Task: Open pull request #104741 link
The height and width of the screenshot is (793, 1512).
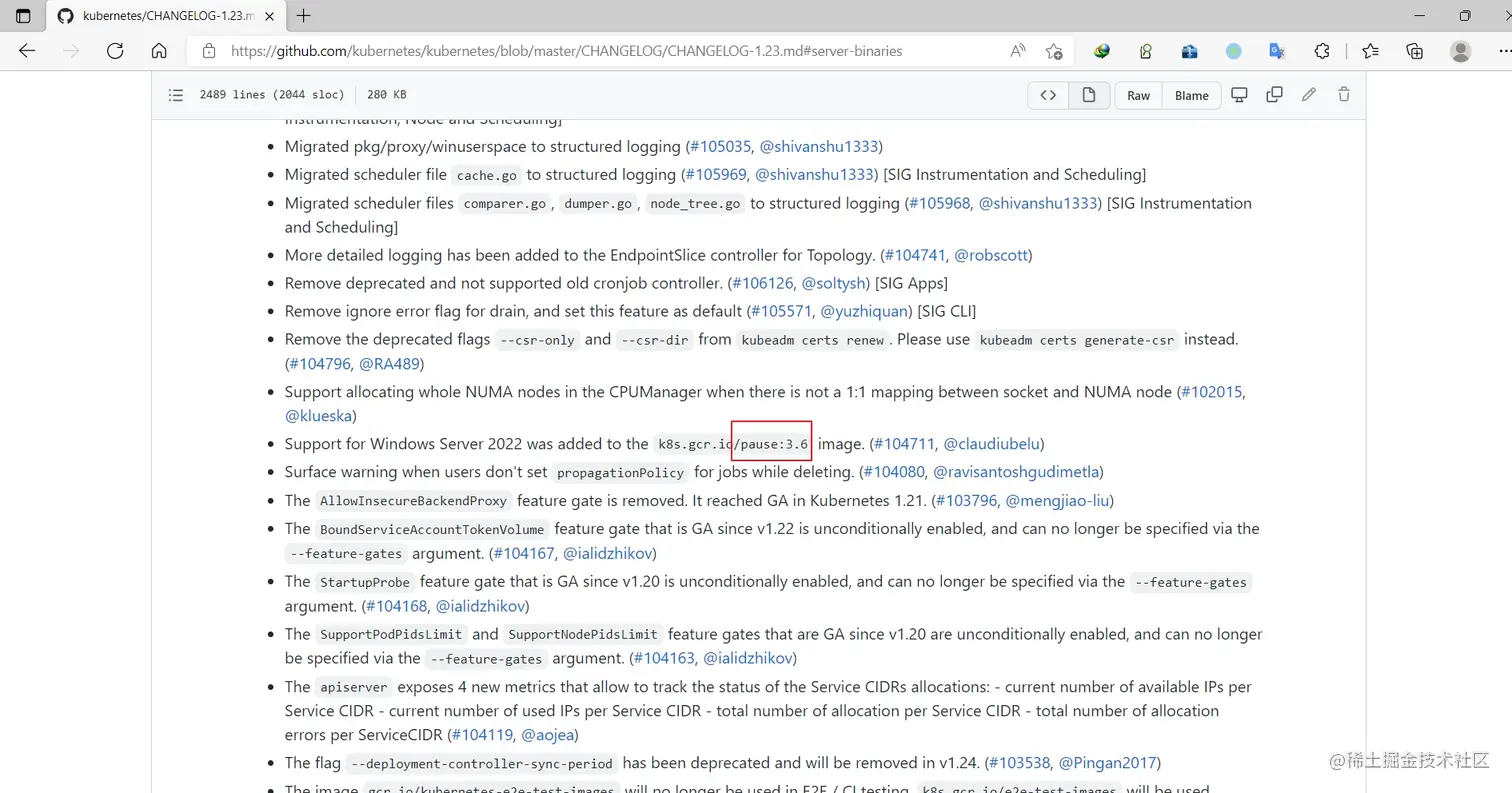Action: tap(915, 255)
